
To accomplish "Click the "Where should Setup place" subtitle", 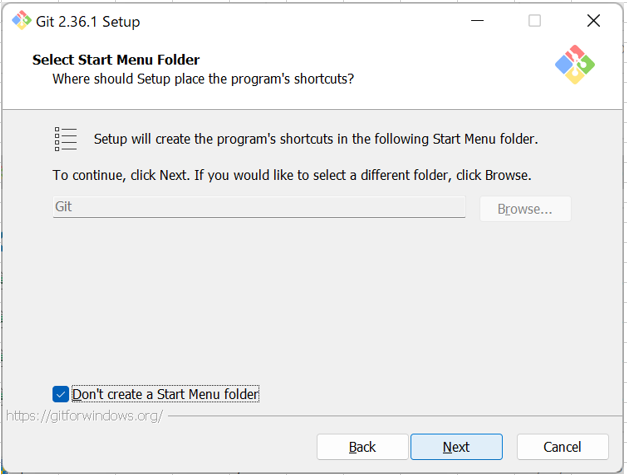I will 202,78.
